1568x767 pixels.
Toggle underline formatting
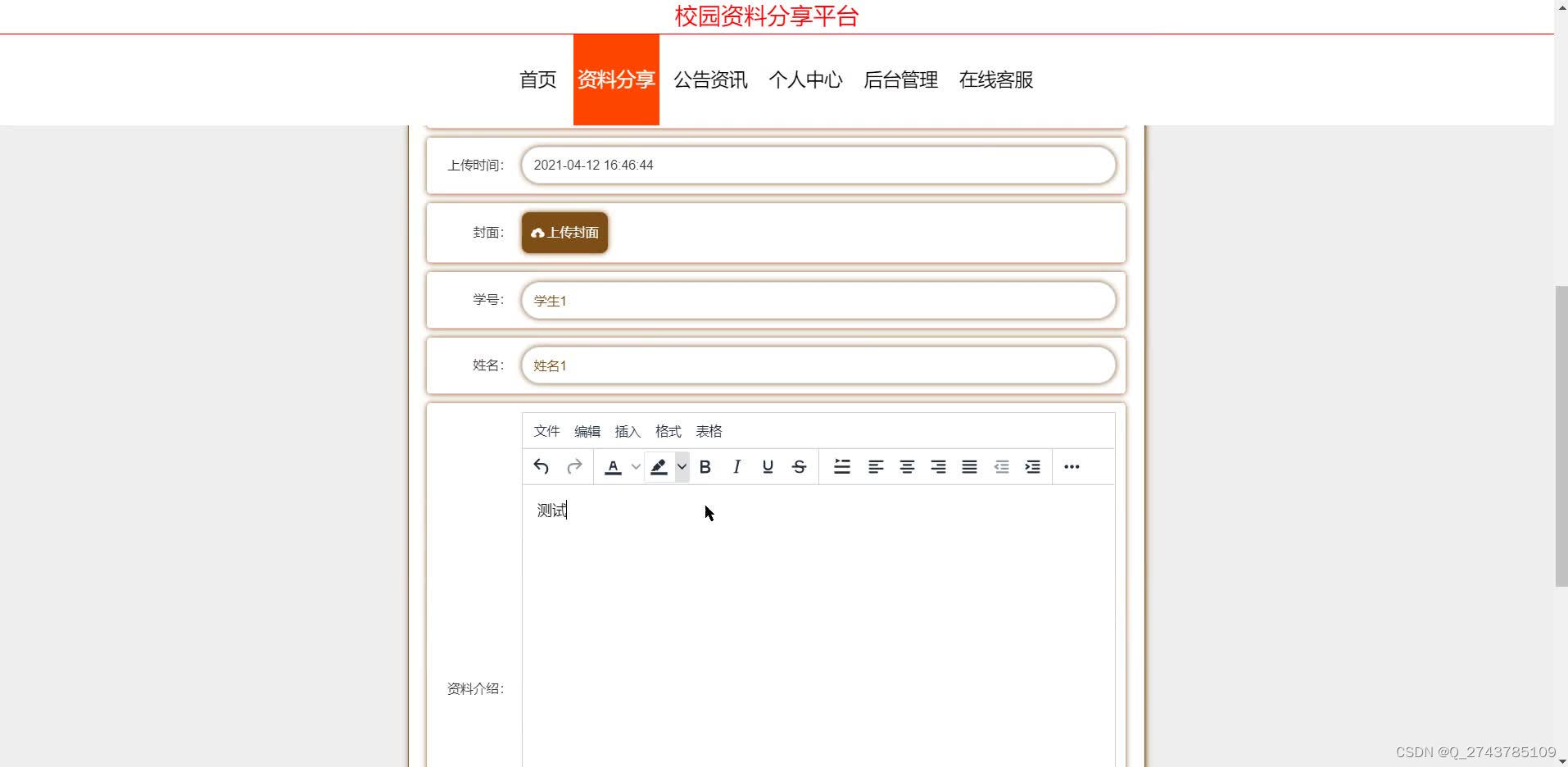point(768,467)
